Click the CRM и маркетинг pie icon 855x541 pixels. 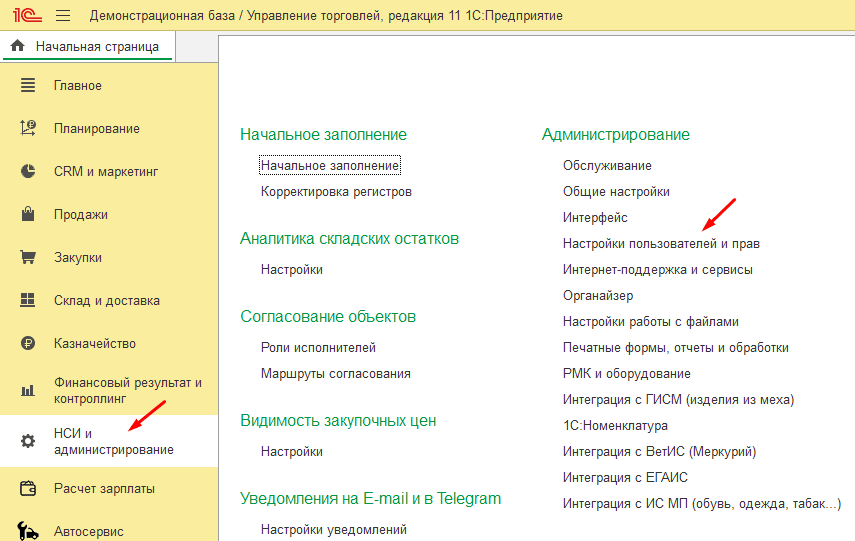28,171
